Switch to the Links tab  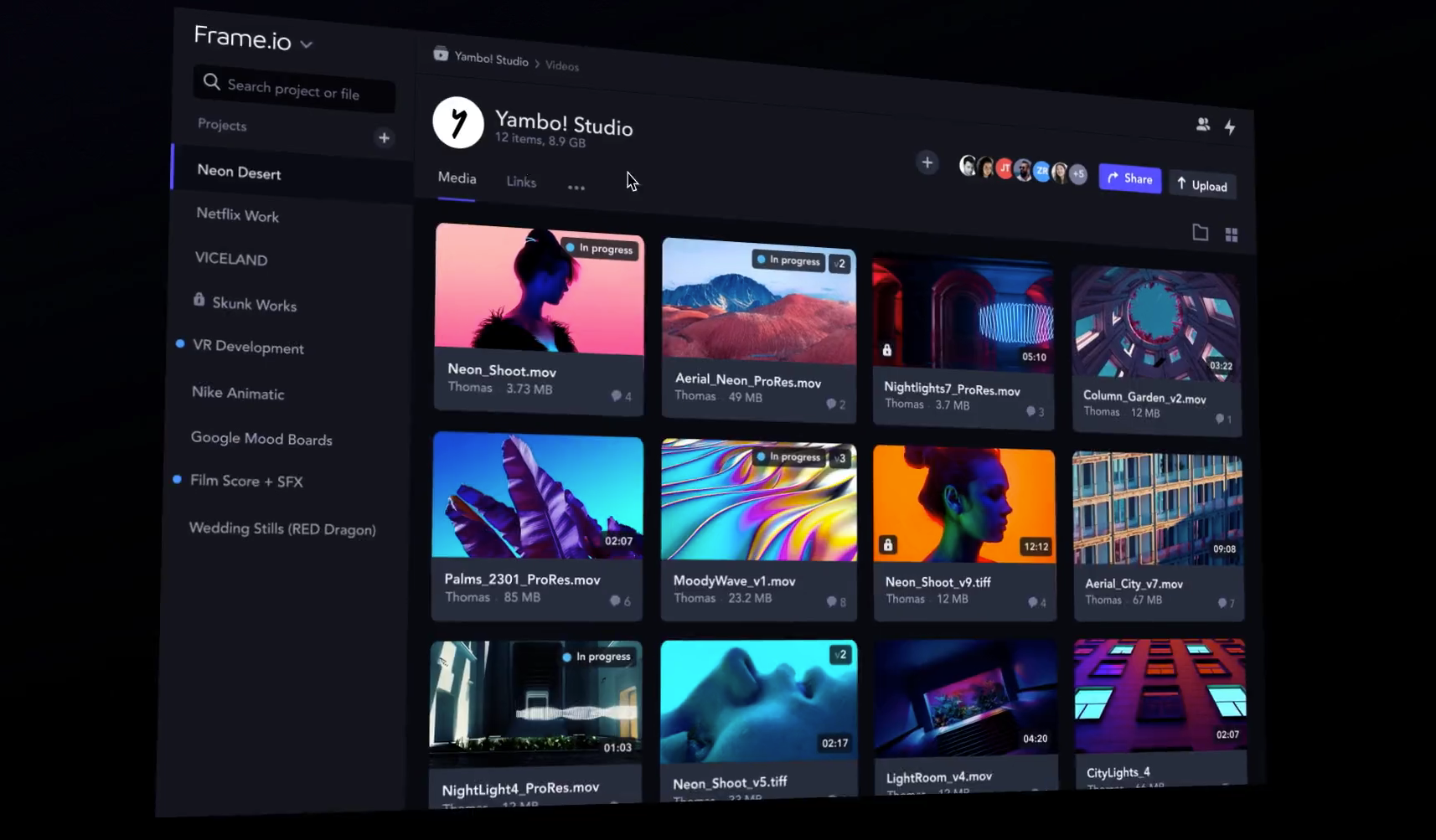pos(521,182)
